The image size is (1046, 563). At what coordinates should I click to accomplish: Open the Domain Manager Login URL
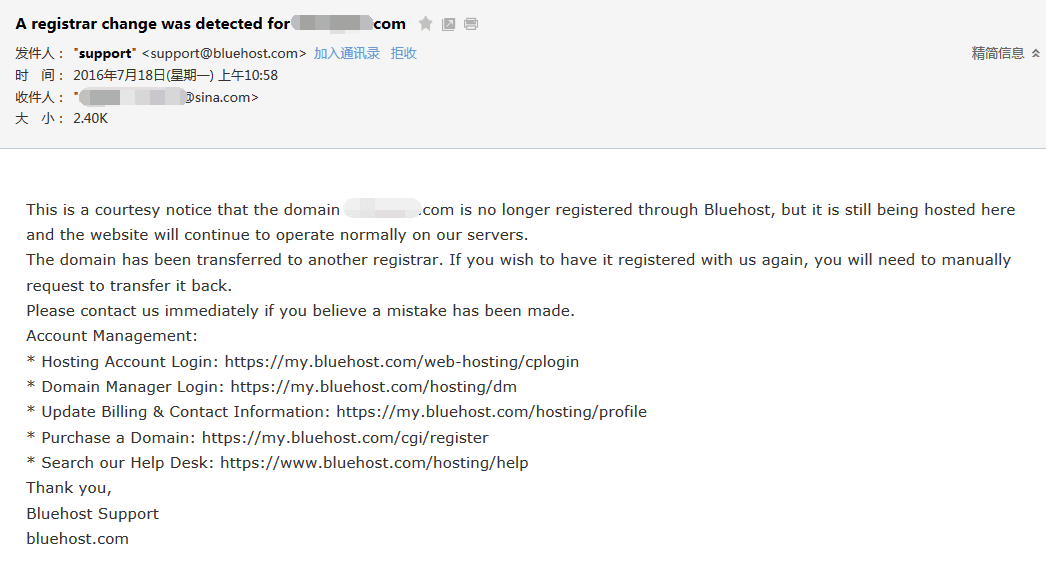(373, 386)
